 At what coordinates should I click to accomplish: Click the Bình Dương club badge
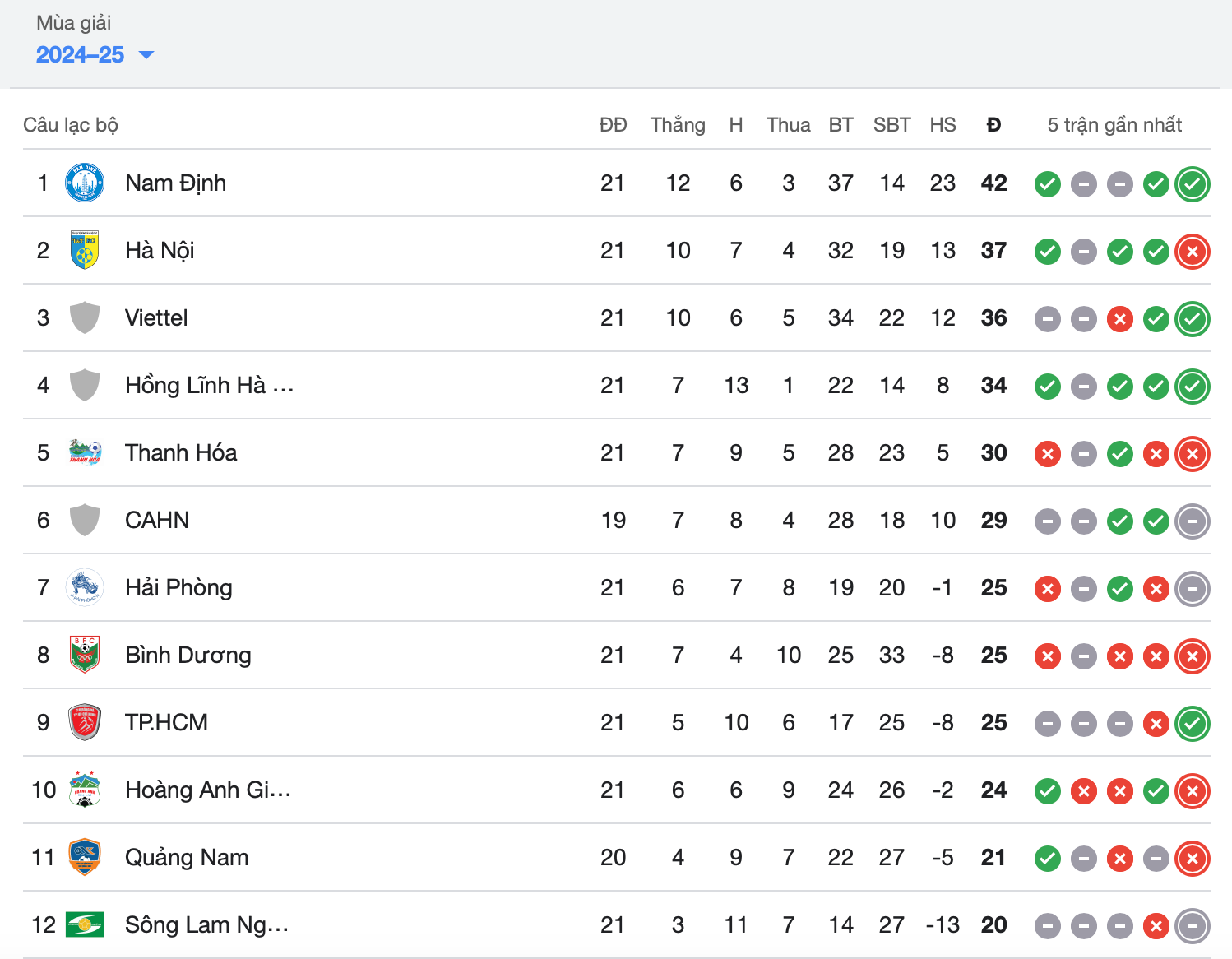pyautogui.click(x=85, y=655)
